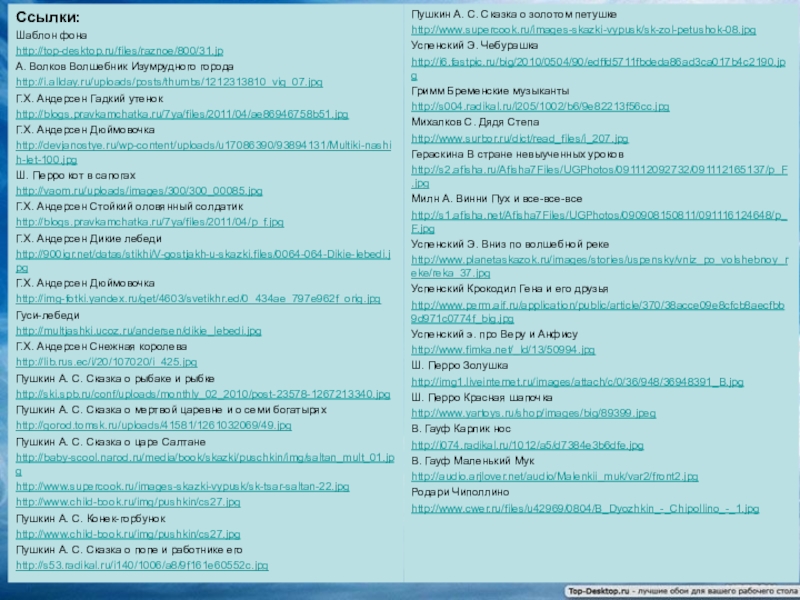Click 'Пушкин А. С. Сказка о золотом петушке'
The image size is (800, 600).
514,14
